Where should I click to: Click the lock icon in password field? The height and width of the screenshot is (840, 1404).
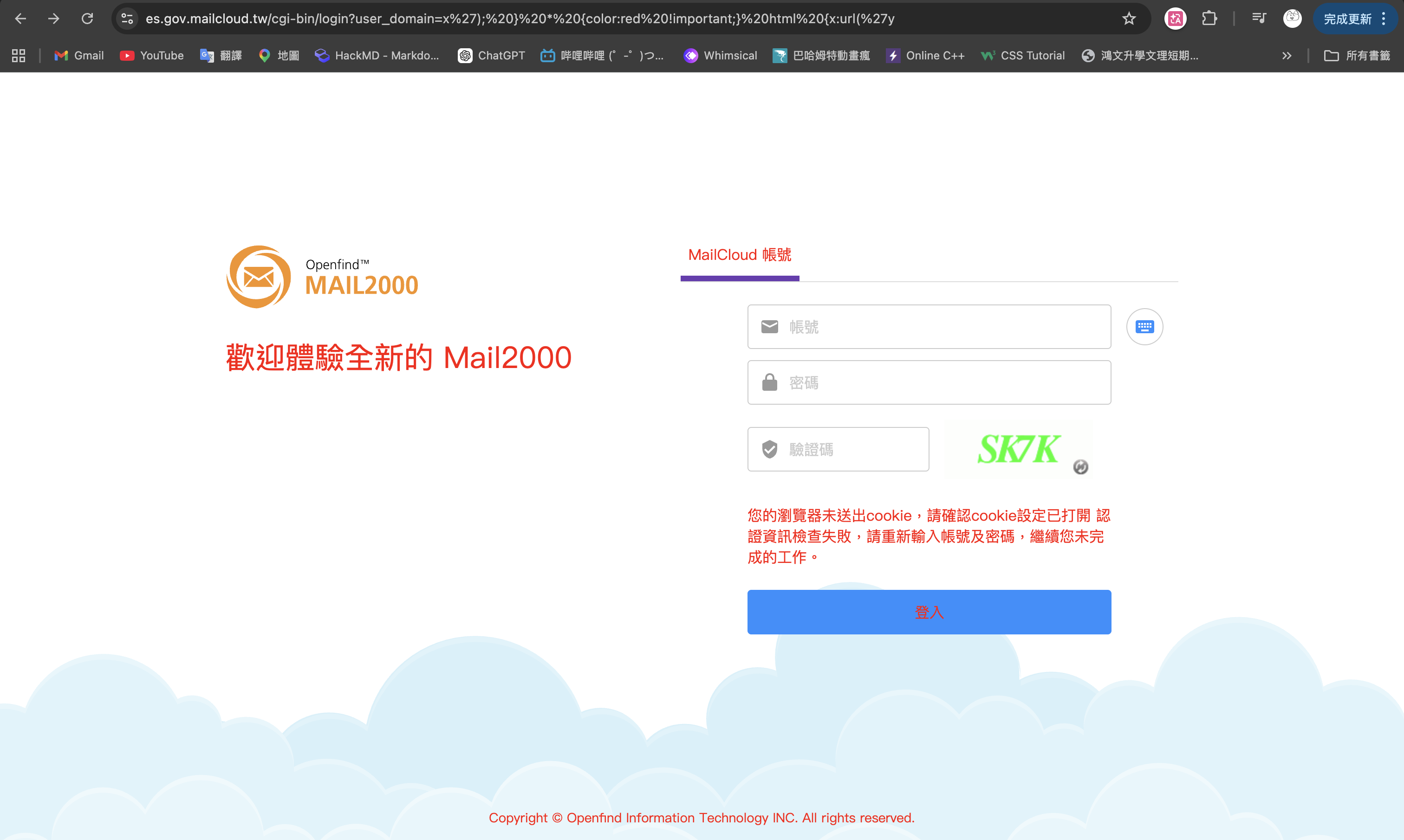click(x=769, y=382)
